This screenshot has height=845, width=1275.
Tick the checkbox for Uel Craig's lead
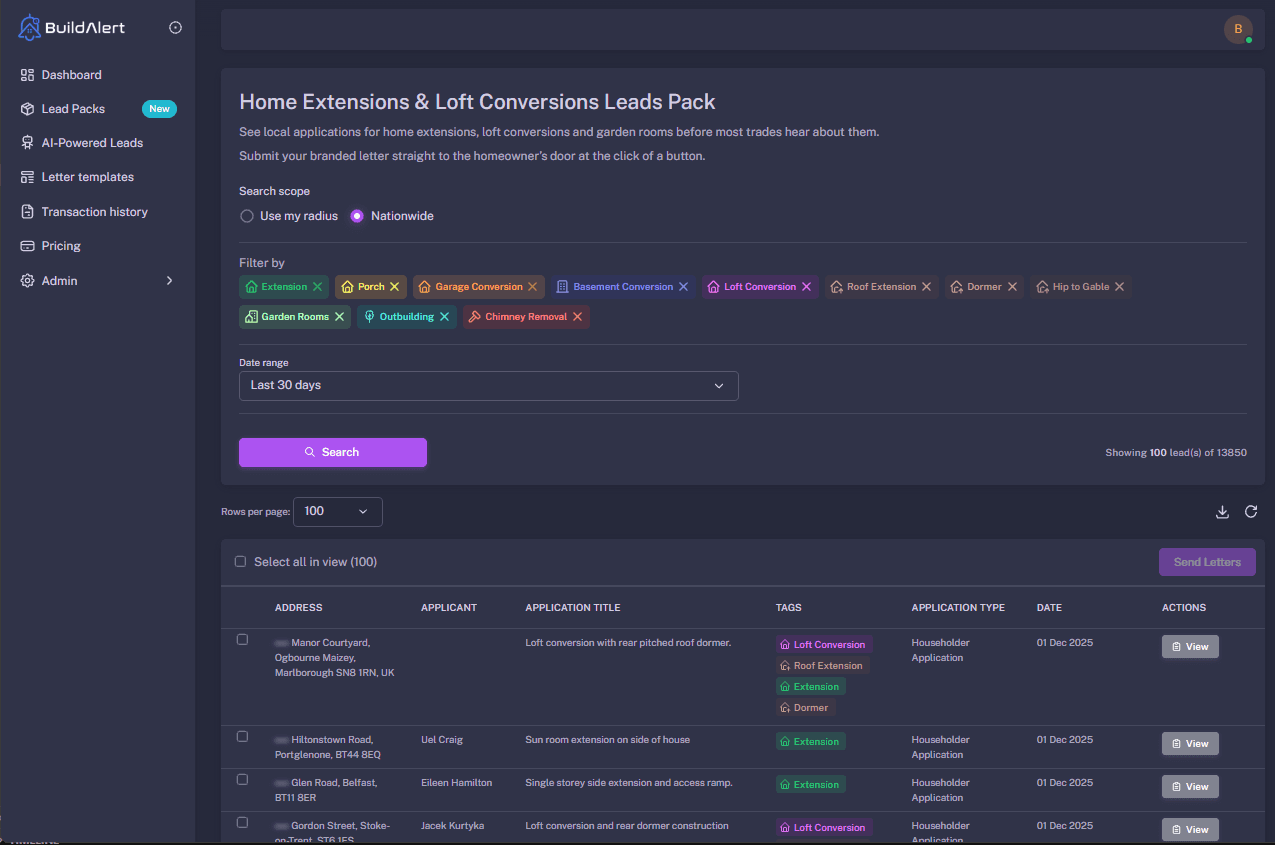click(241, 736)
